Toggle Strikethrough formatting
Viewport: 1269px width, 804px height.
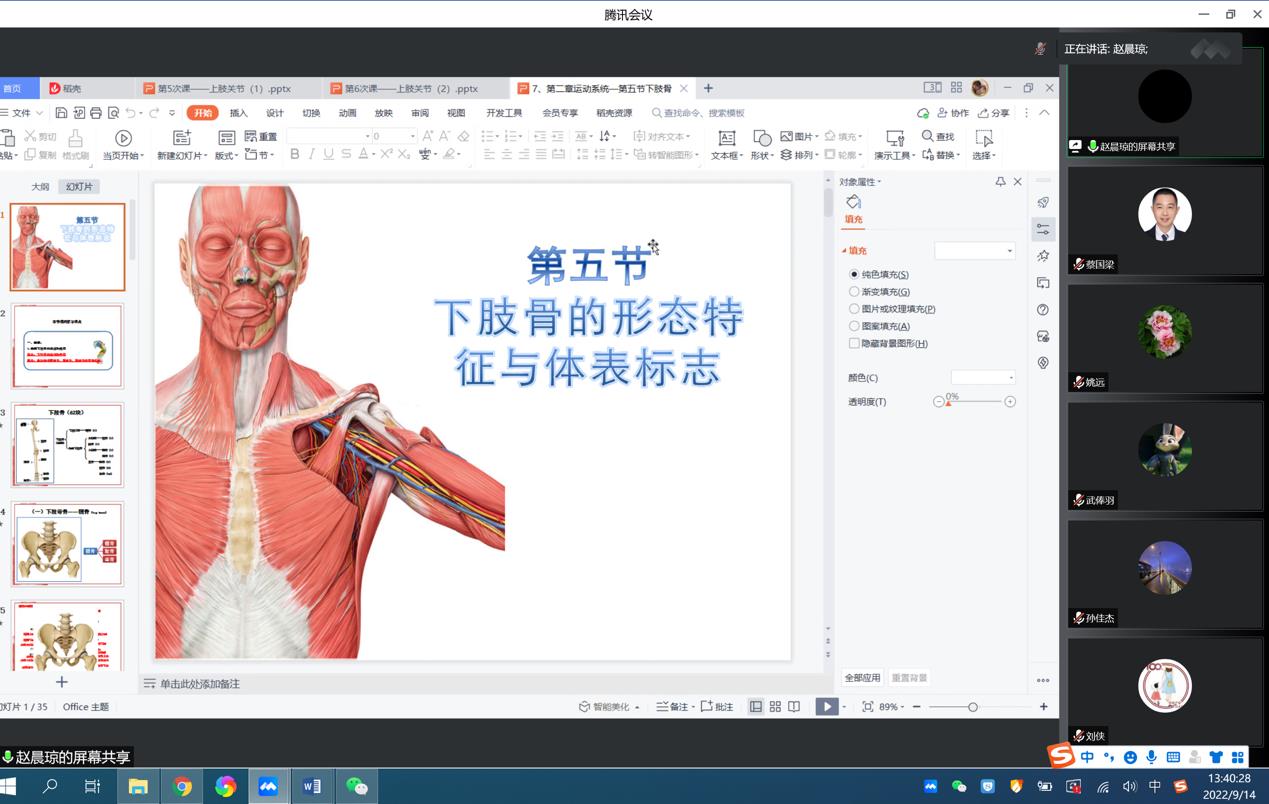345,154
